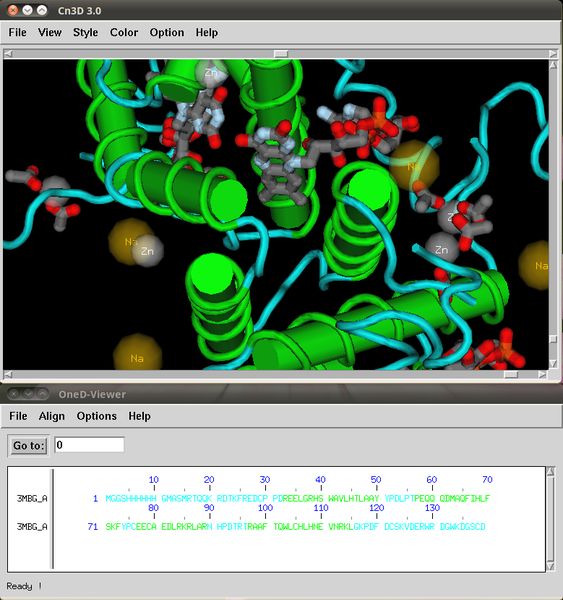
Task: Click the 3D view vertical scrollbar up arrow
Action: [553, 65]
